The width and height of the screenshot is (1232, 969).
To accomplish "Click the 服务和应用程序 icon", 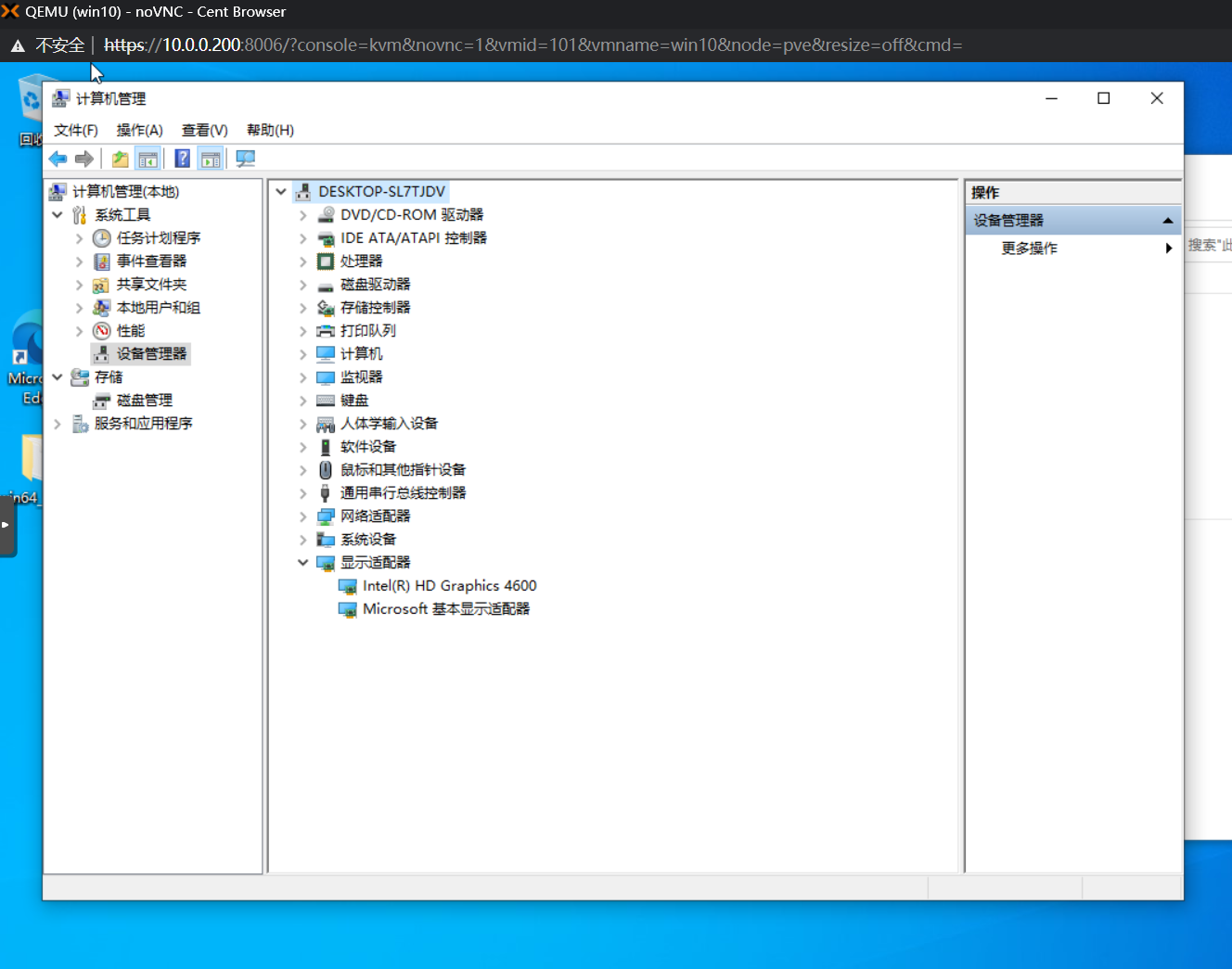I will (x=80, y=424).
